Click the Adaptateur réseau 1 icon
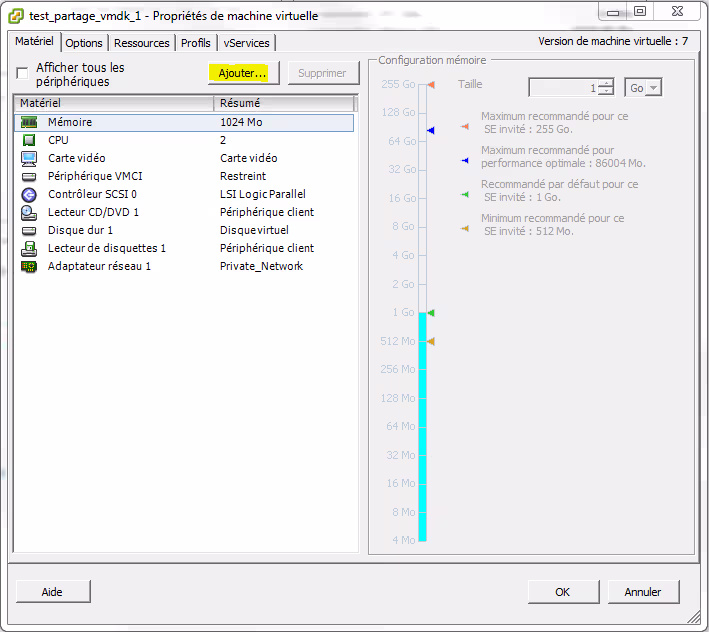The height and width of the screenshot is (632, 709). [x=29, y=266]
